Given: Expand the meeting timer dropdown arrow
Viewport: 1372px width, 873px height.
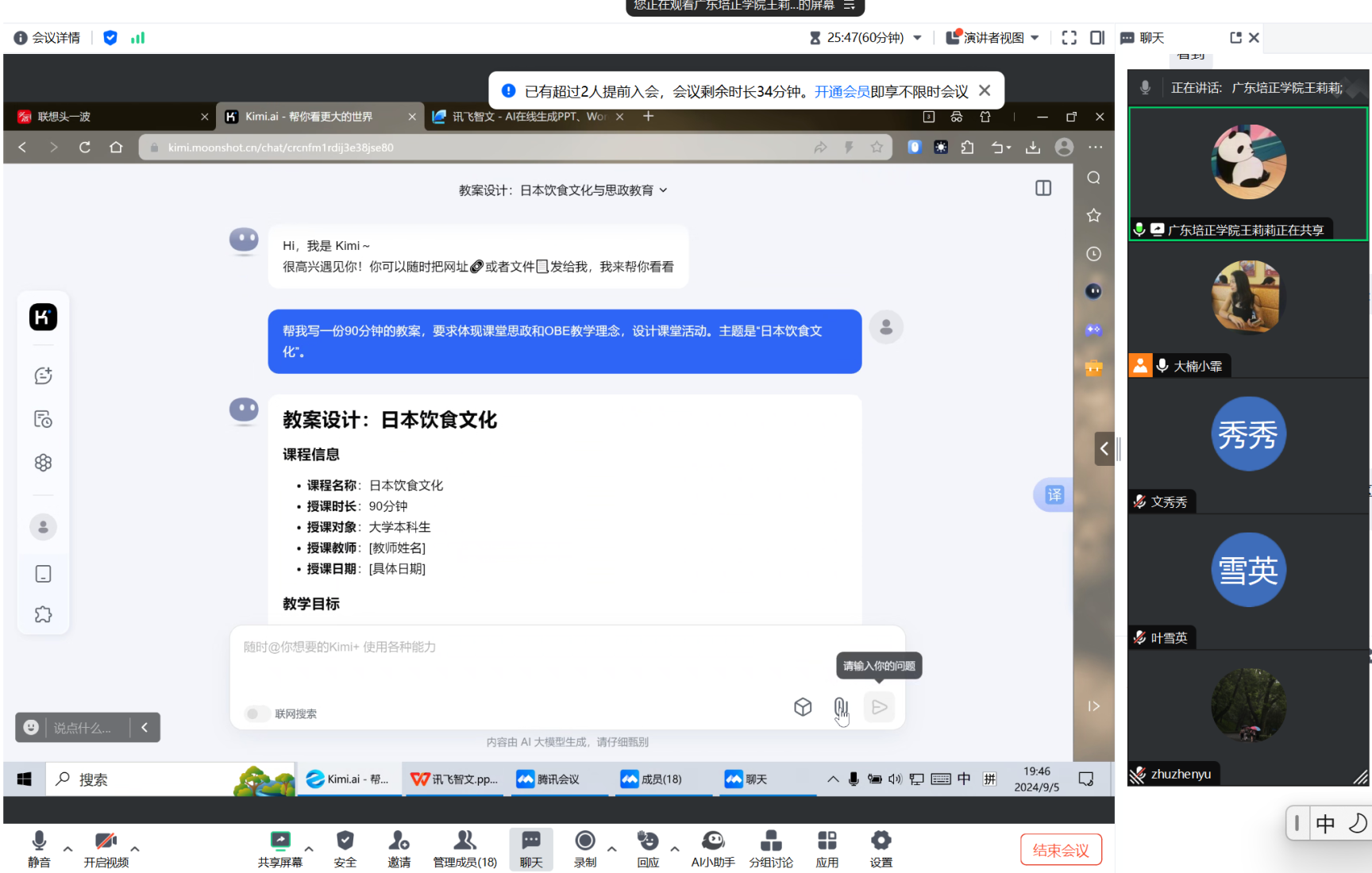Looking at the screenshot, I should pyautogui.click(x=917, y=38).
